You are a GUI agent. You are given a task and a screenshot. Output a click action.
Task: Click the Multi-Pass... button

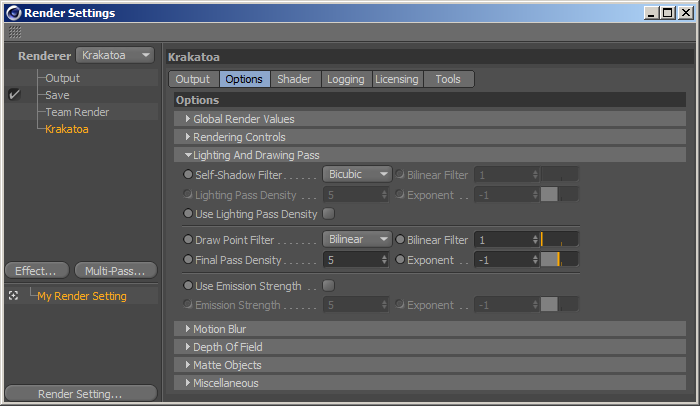coord(116,271)
